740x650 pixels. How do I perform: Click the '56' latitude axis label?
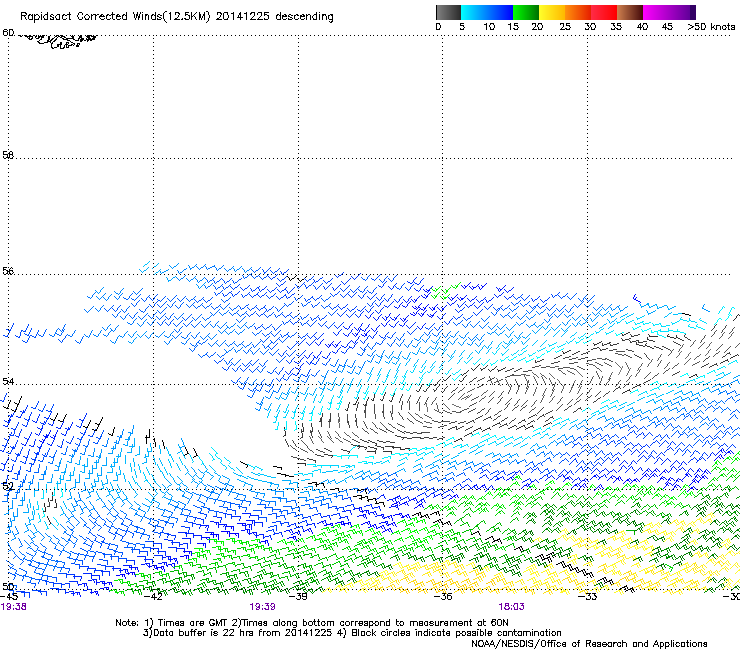coord(8,271)
